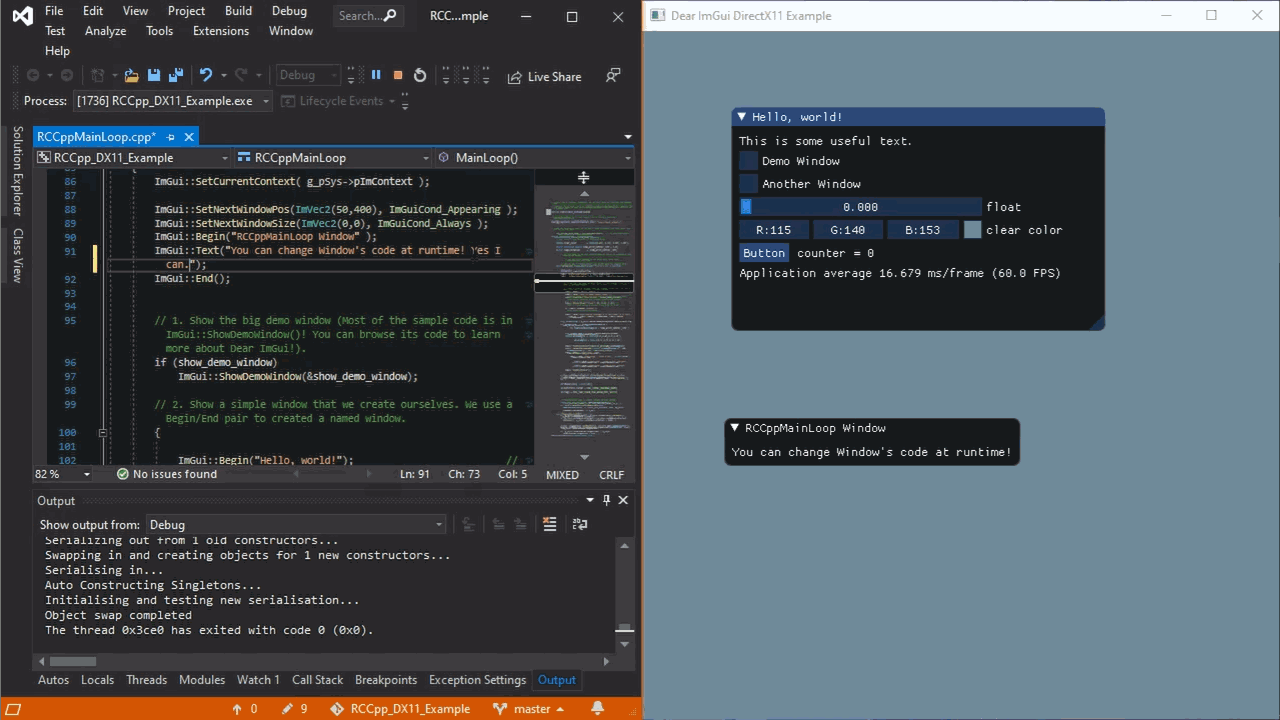Undo the last edit
The image size is (1280, 720).
point(205,76)
